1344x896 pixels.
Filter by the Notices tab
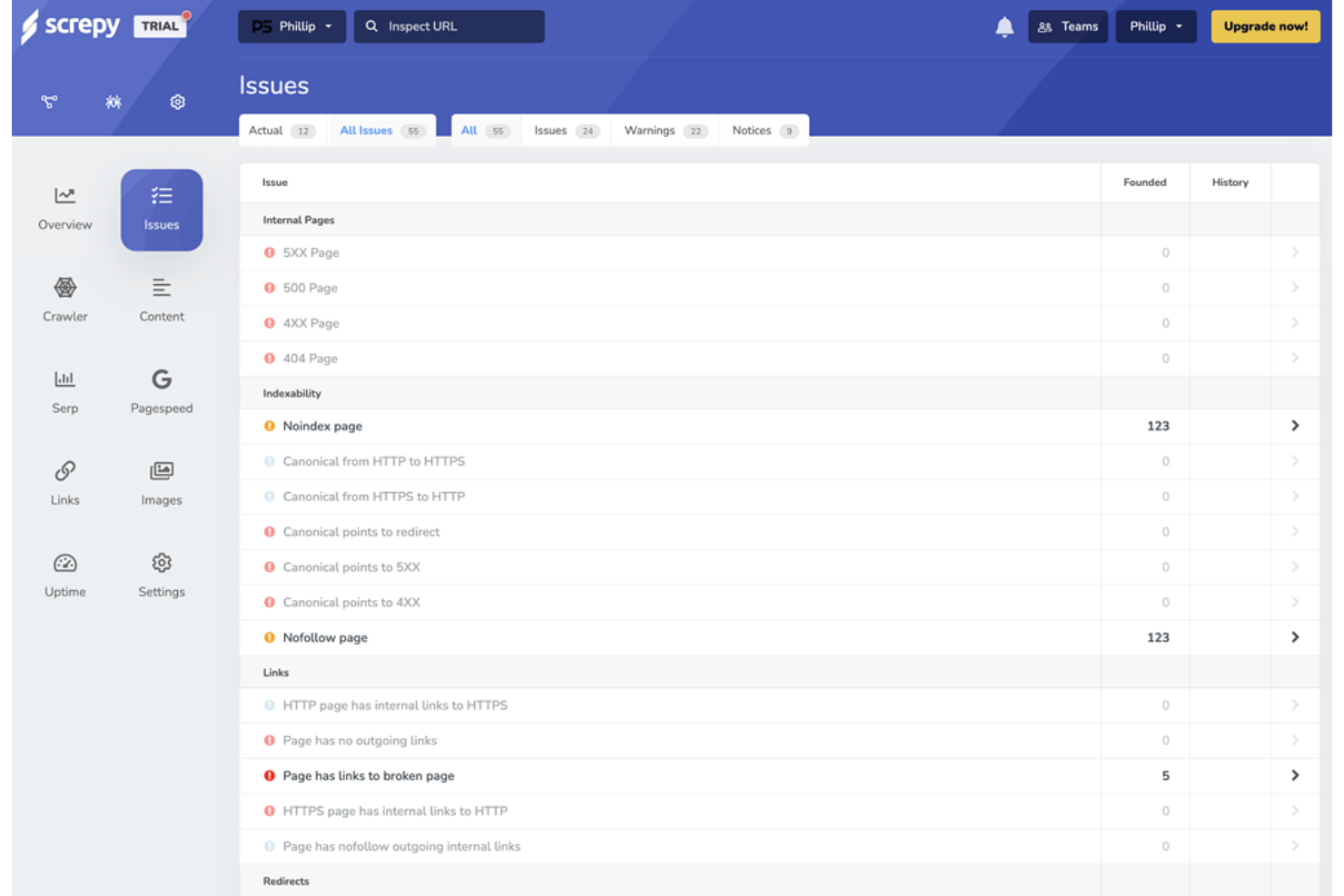(x=765, y=131)
